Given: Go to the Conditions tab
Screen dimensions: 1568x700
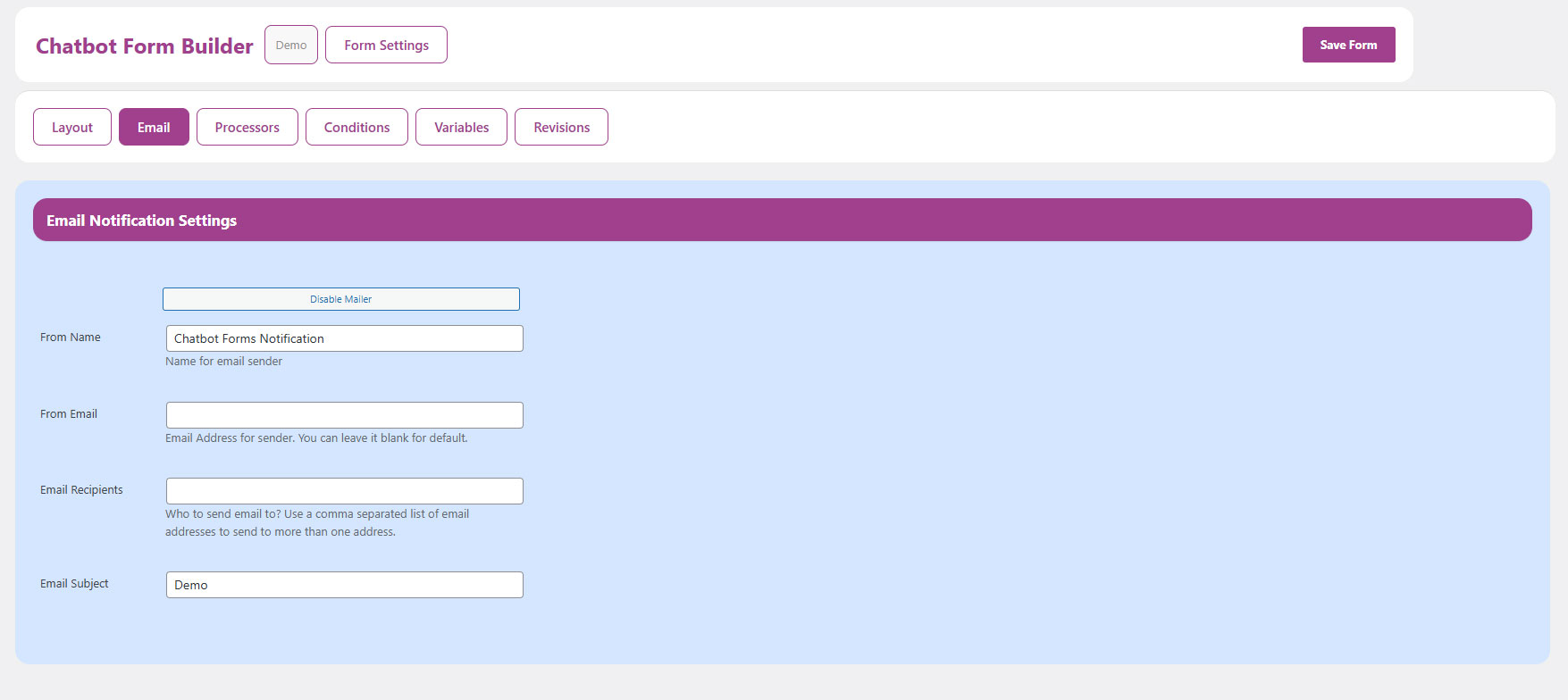Looking at the screenshot, I should (x=356, y=127).
